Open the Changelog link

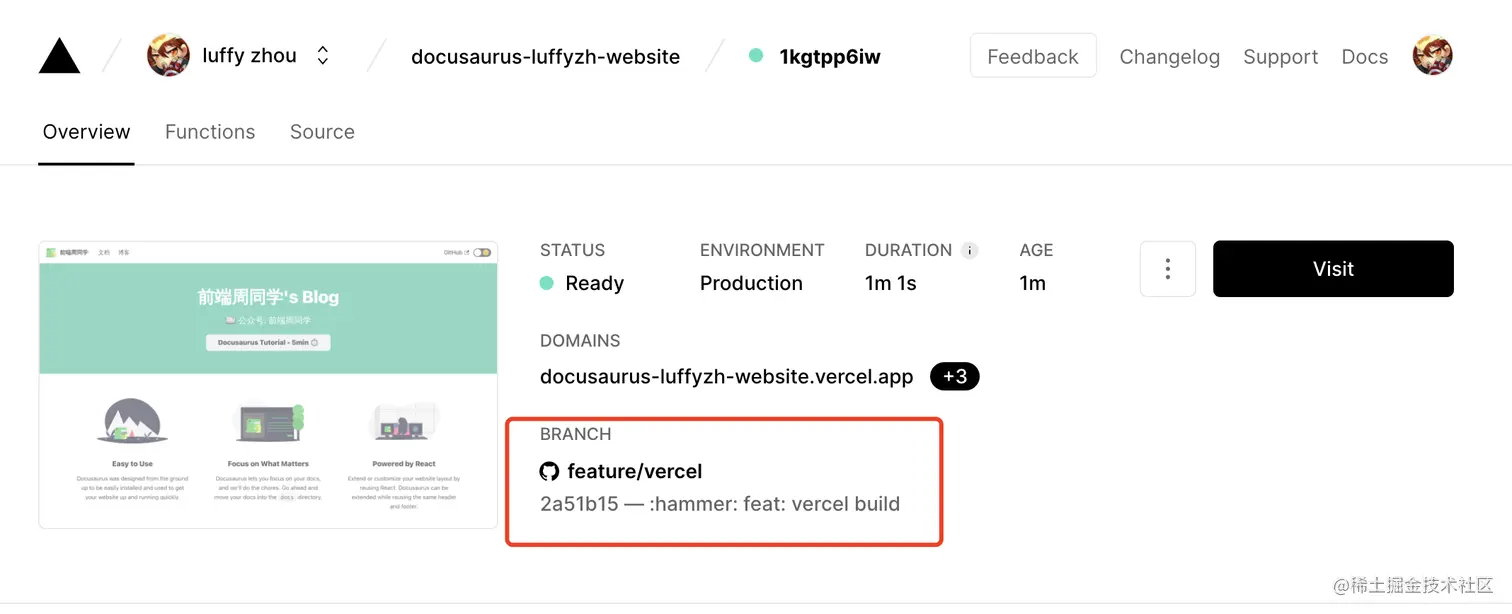(1169, 57)
